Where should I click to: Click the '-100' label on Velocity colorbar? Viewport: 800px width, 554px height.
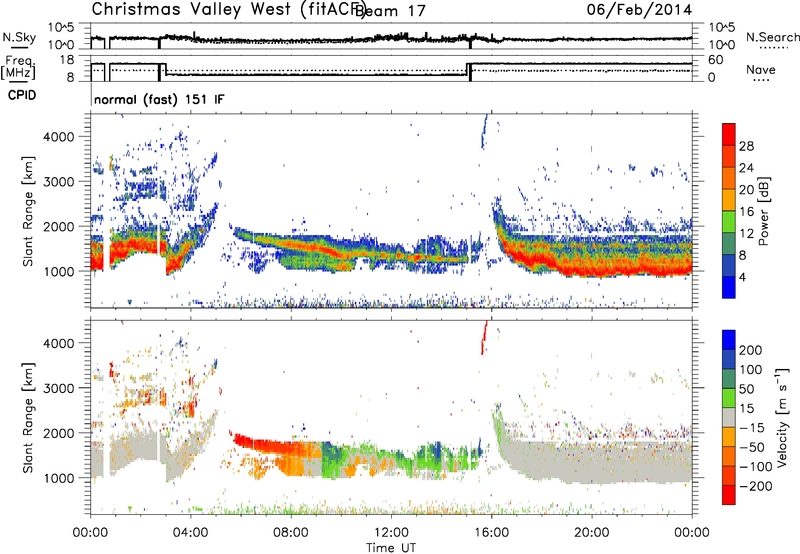[x=756, y=467]
